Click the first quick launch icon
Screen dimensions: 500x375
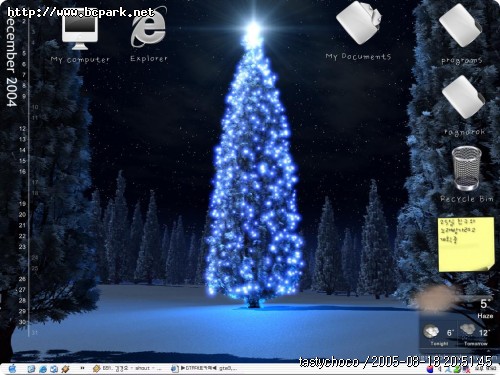(x=31, y=369)
